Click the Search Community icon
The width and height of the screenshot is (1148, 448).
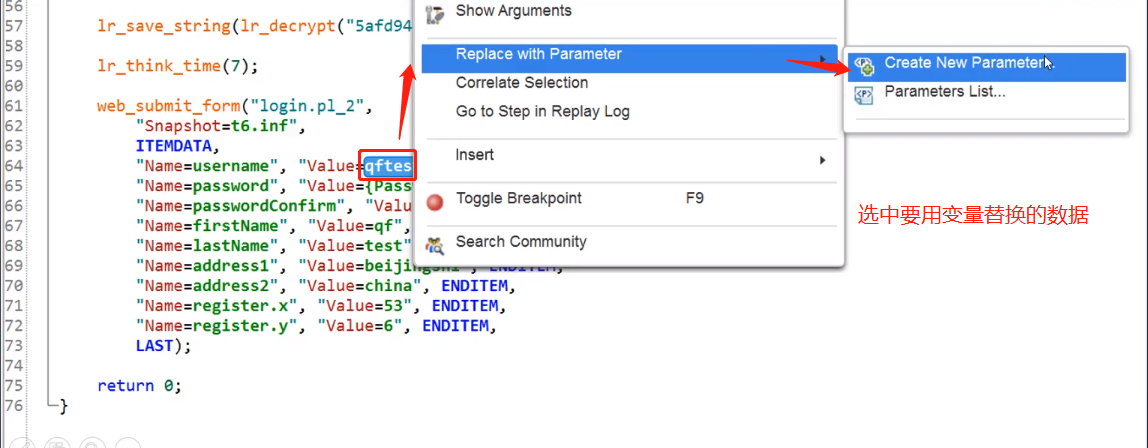point(435,244)
